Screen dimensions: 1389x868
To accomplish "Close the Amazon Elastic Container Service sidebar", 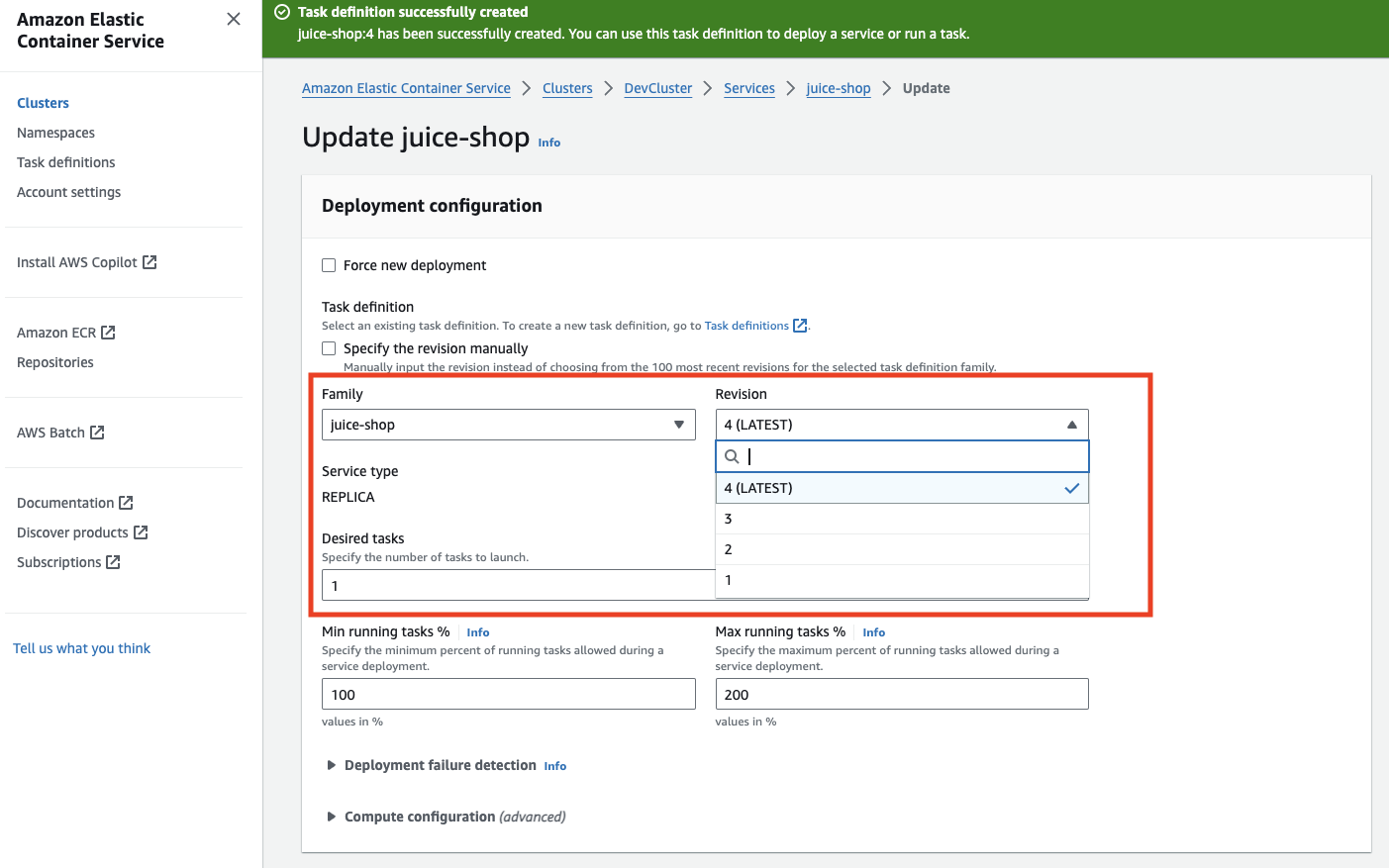I will (x=234, y=19).
